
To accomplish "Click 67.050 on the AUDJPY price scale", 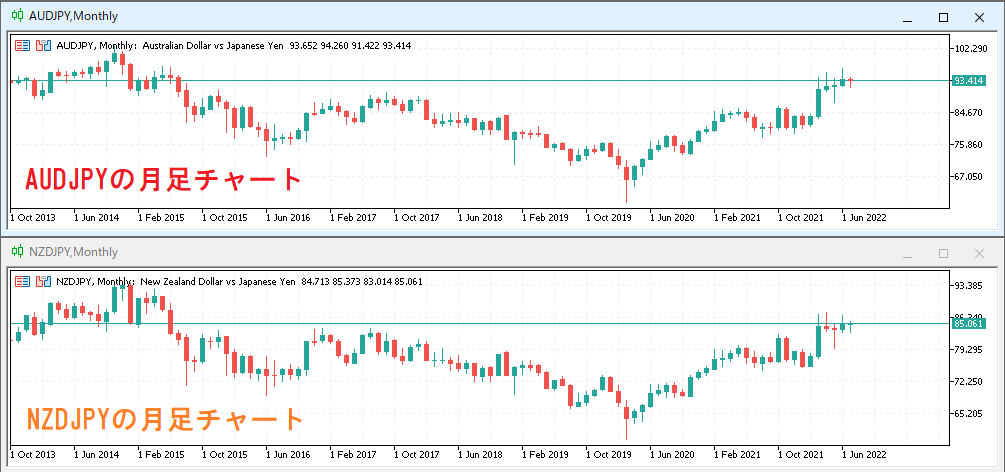I will [970, 177].
